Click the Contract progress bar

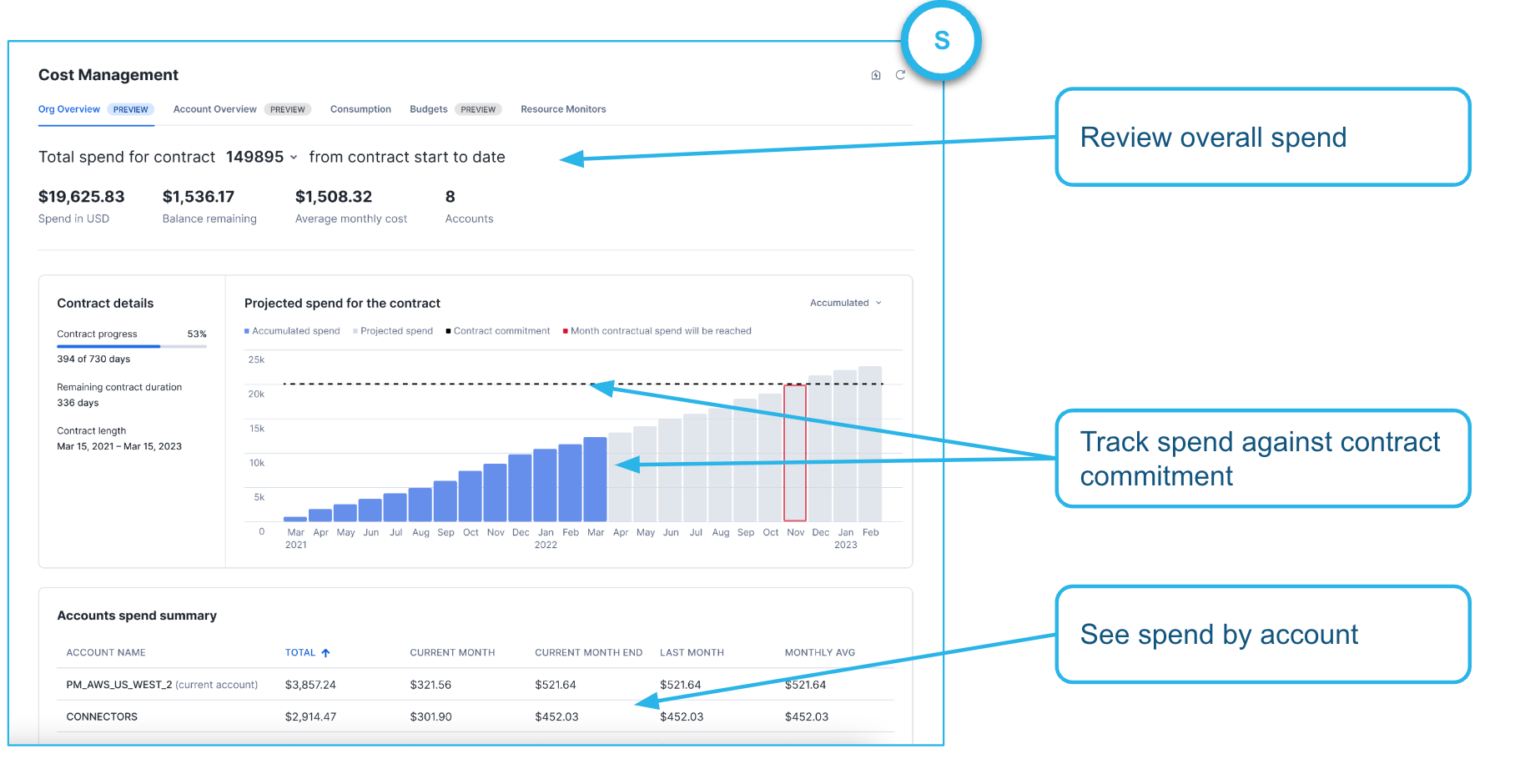click(x=132, y=346)
